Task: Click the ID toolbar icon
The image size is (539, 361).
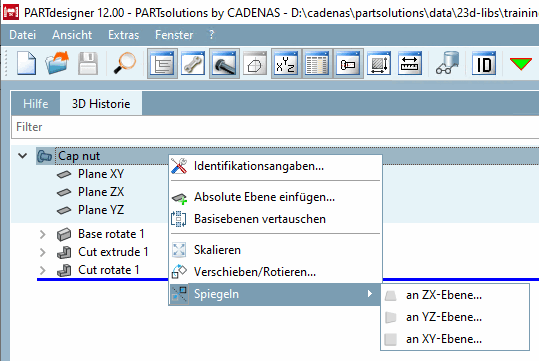Action: click(x=484, y=63)
